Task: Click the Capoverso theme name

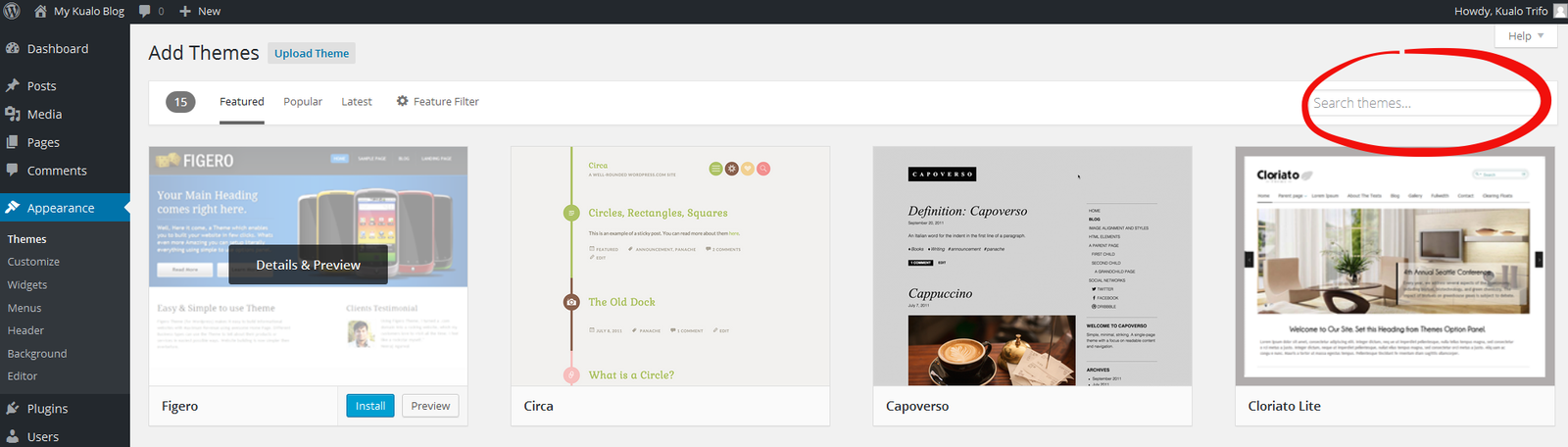Action: 917,406
